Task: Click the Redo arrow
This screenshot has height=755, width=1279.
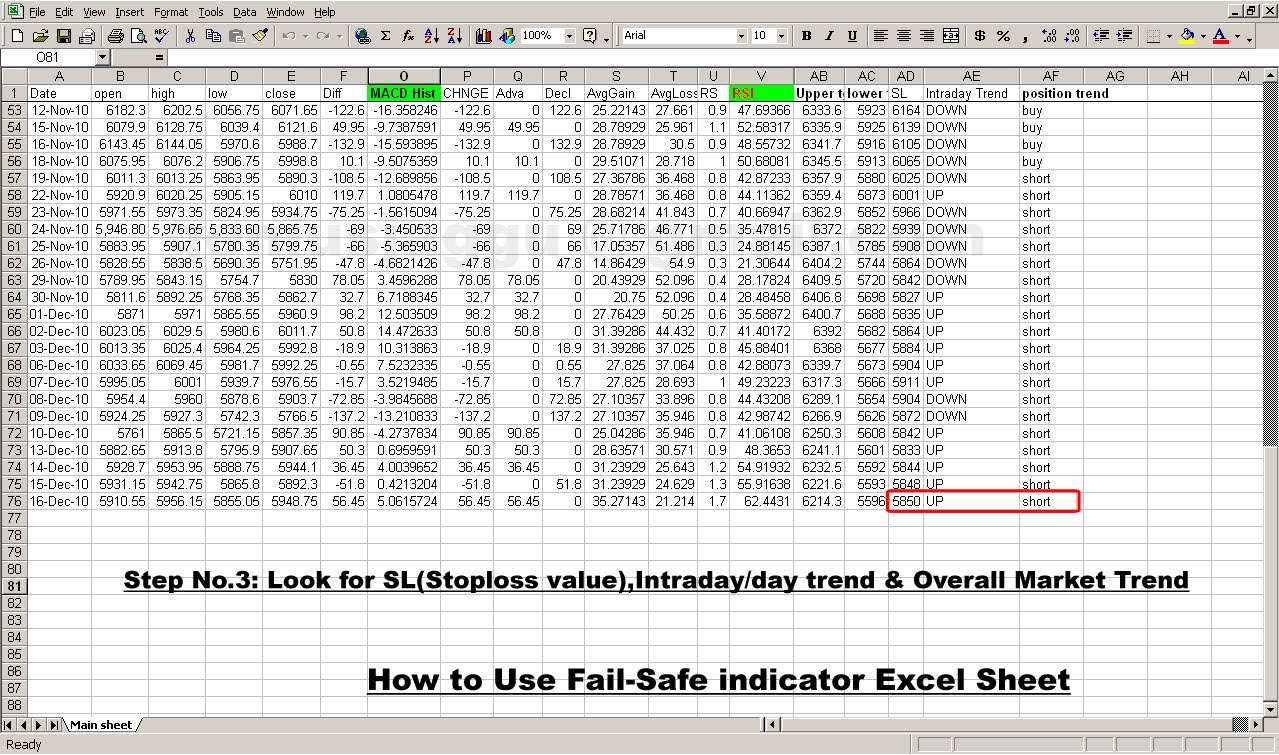Action: (322, 36)
